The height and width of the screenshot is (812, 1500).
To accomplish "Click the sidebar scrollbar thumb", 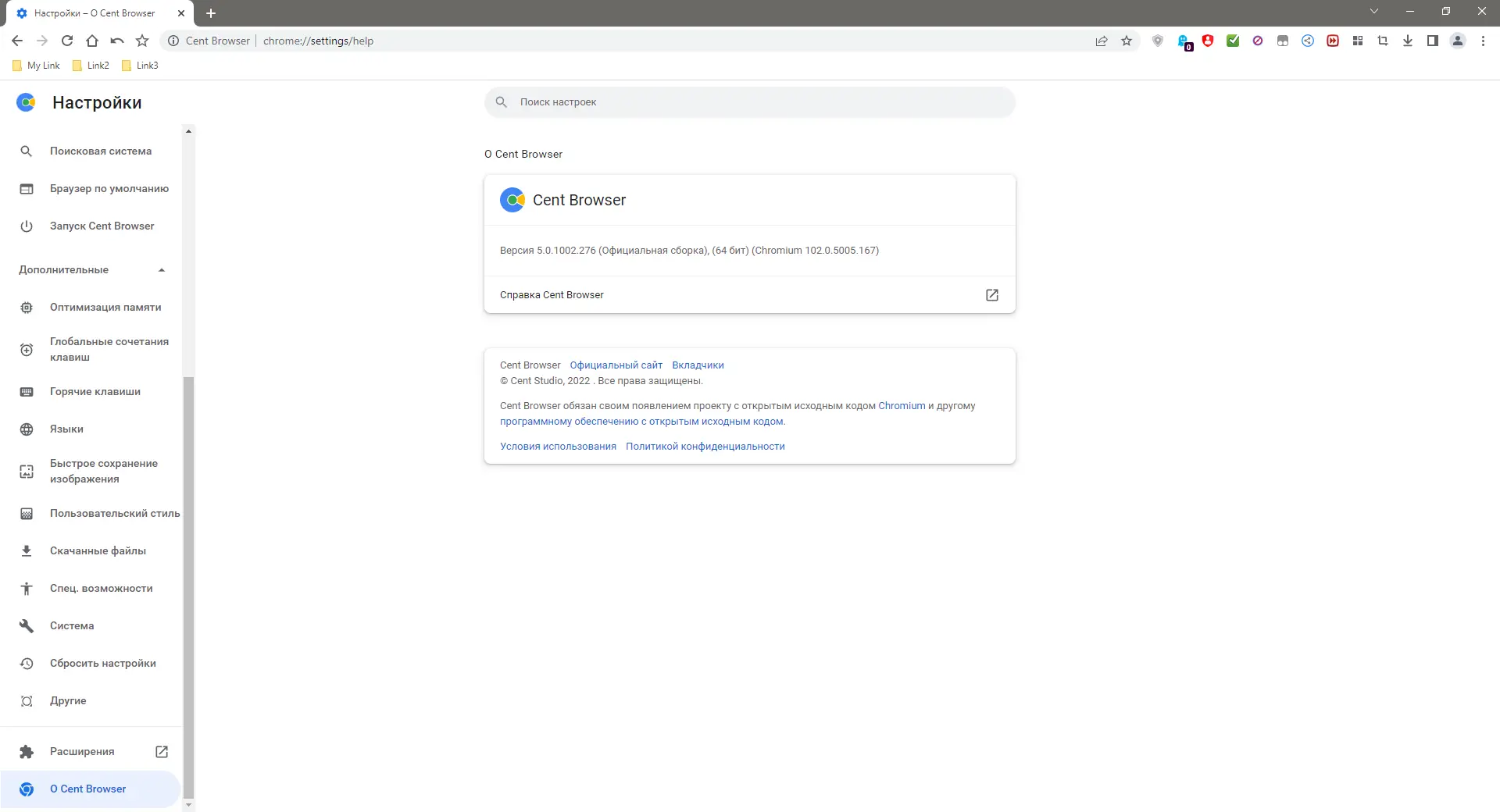I will (x=188, y=587).
